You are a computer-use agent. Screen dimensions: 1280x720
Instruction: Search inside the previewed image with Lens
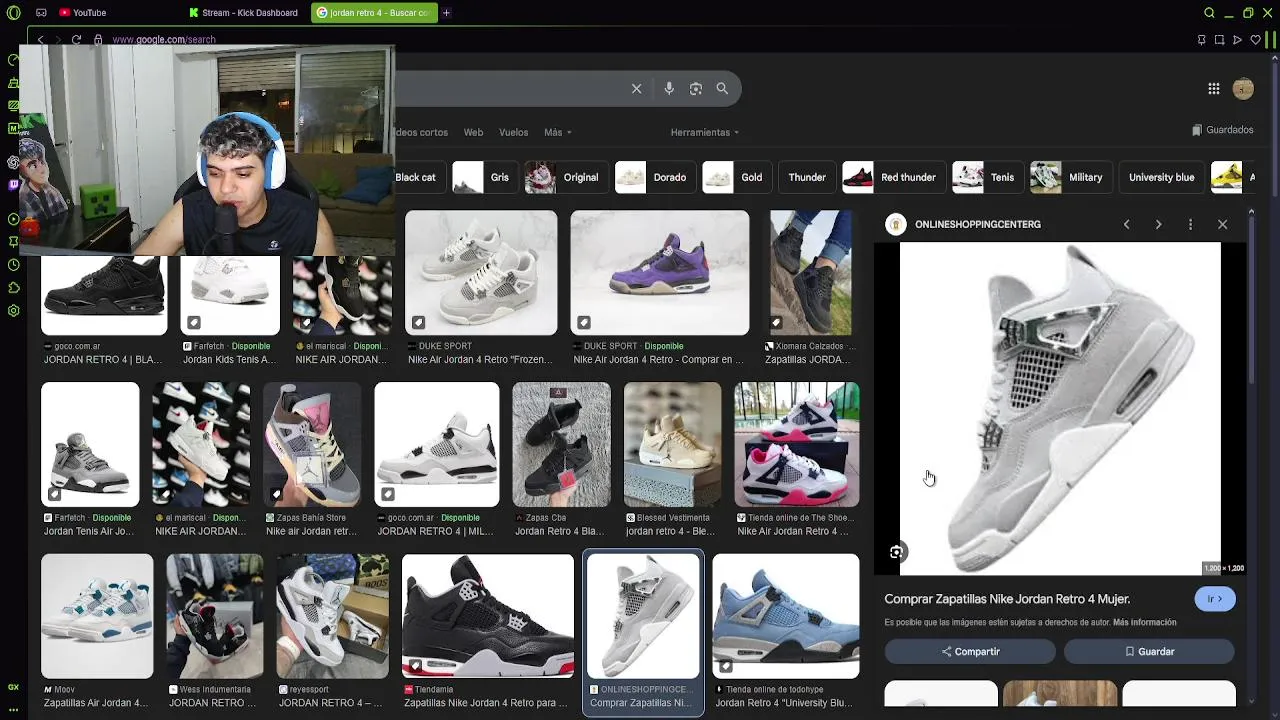896,552
